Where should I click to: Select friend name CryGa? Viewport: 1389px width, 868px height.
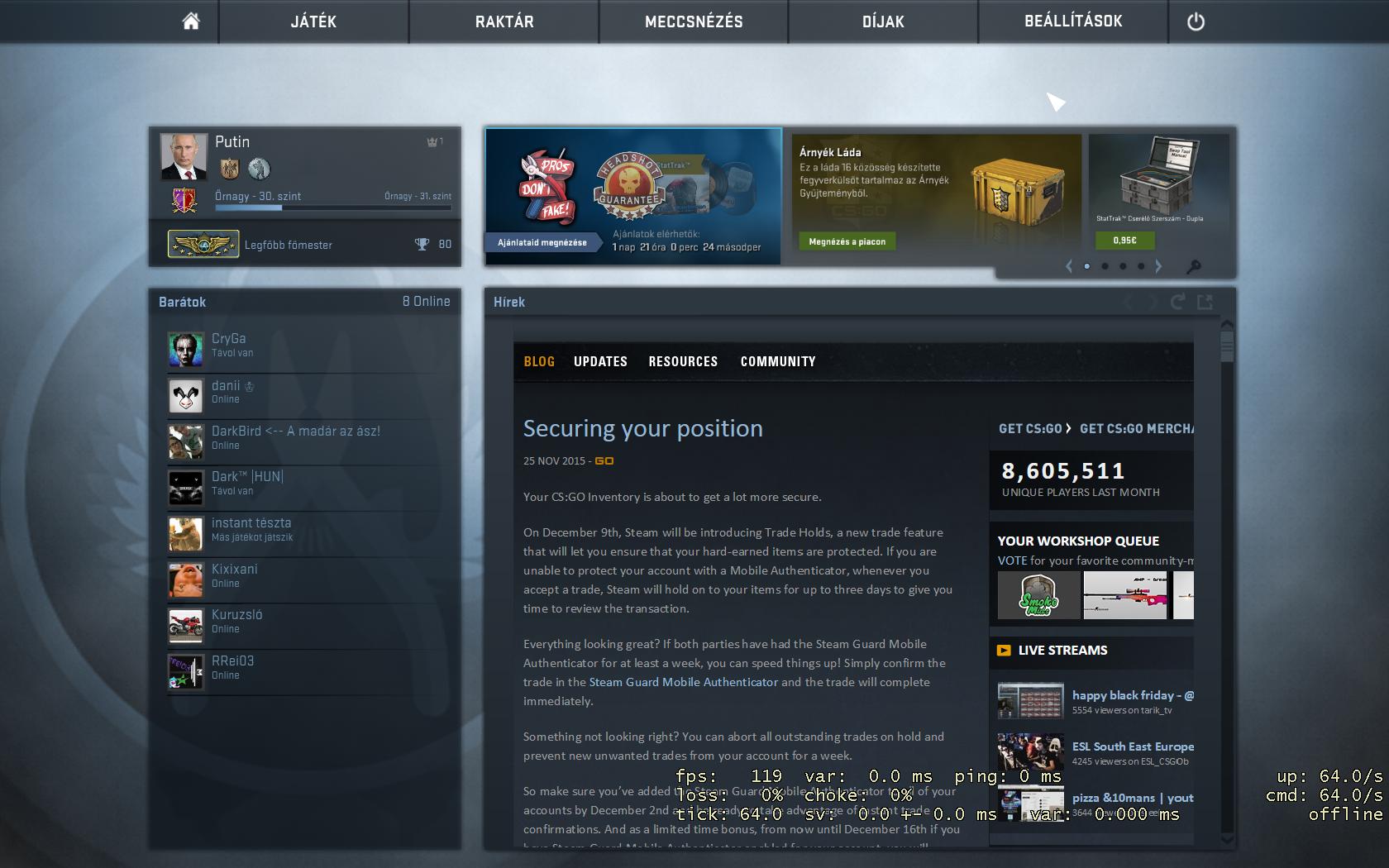[x=228, y=338]
